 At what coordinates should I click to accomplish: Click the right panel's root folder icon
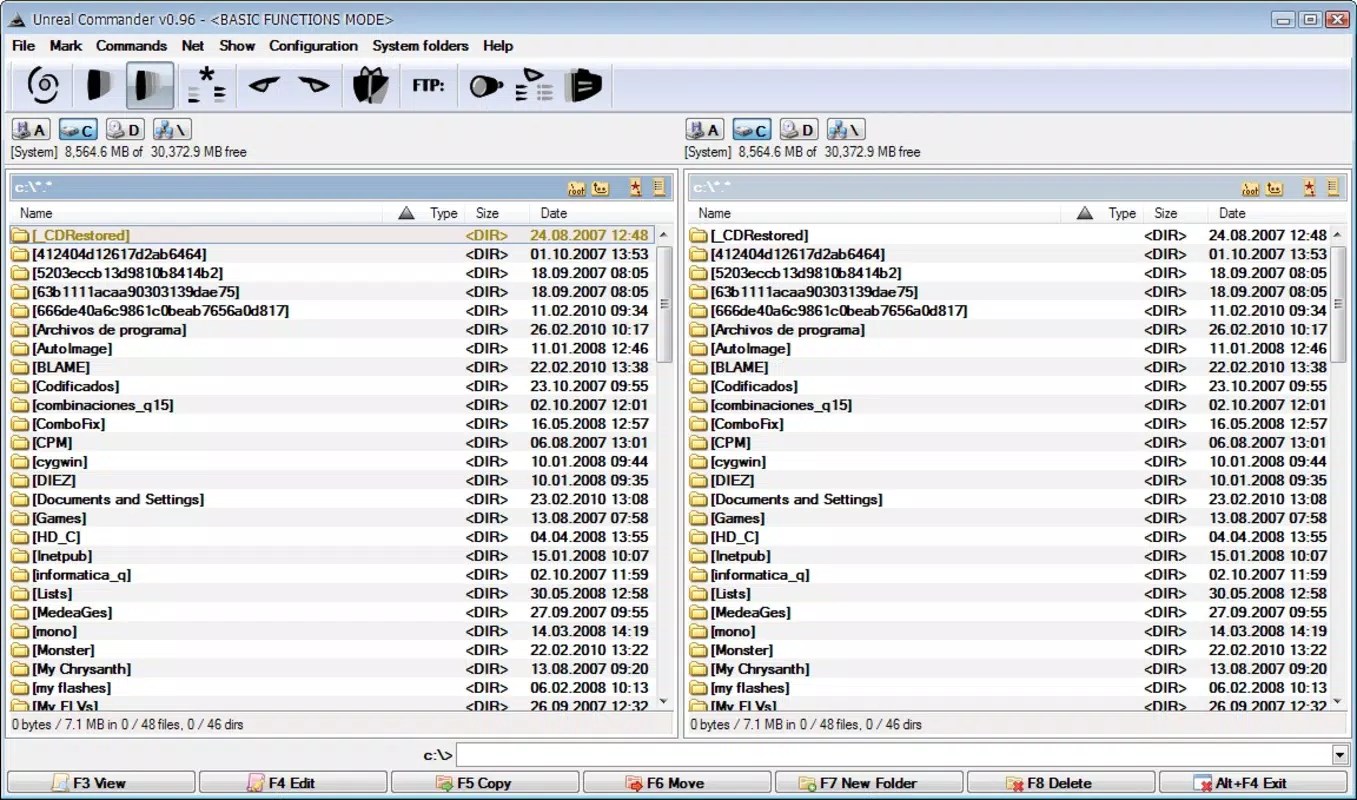click(1251, 188)
